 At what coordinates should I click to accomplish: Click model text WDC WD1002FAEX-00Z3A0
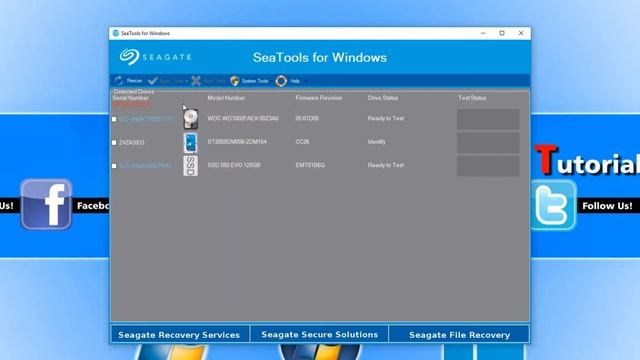pos(243,118)
